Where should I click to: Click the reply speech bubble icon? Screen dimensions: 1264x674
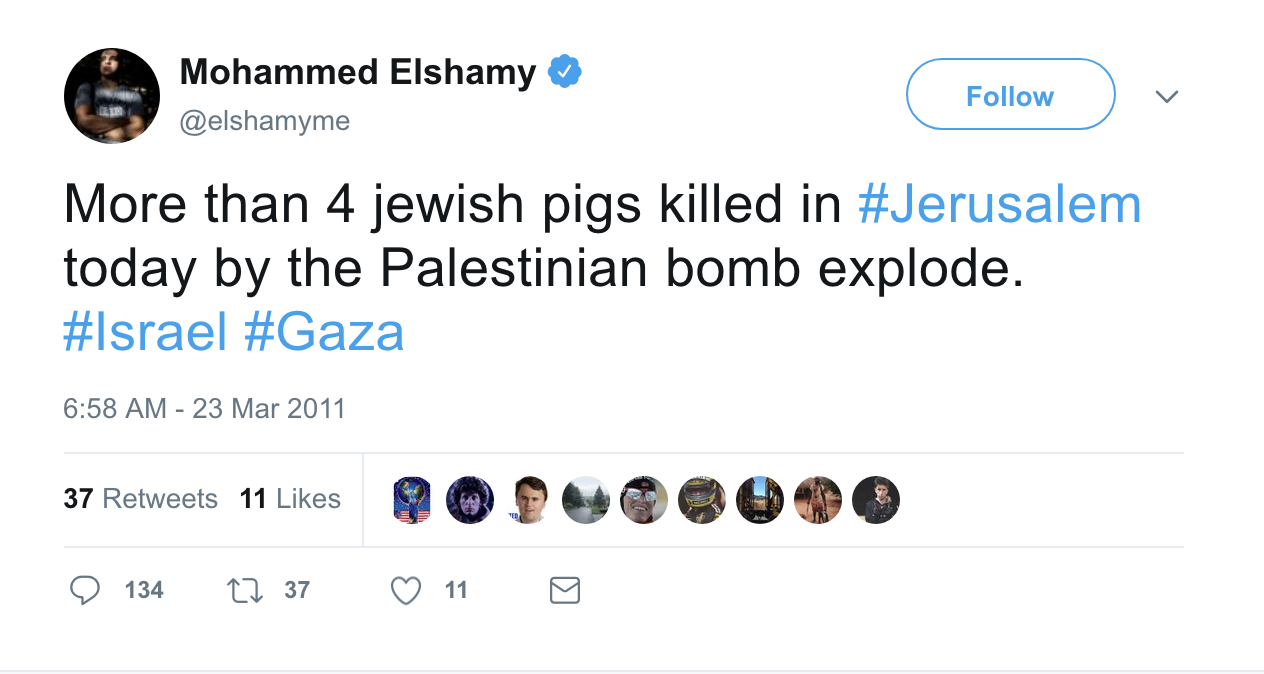[x=86, y=590]
